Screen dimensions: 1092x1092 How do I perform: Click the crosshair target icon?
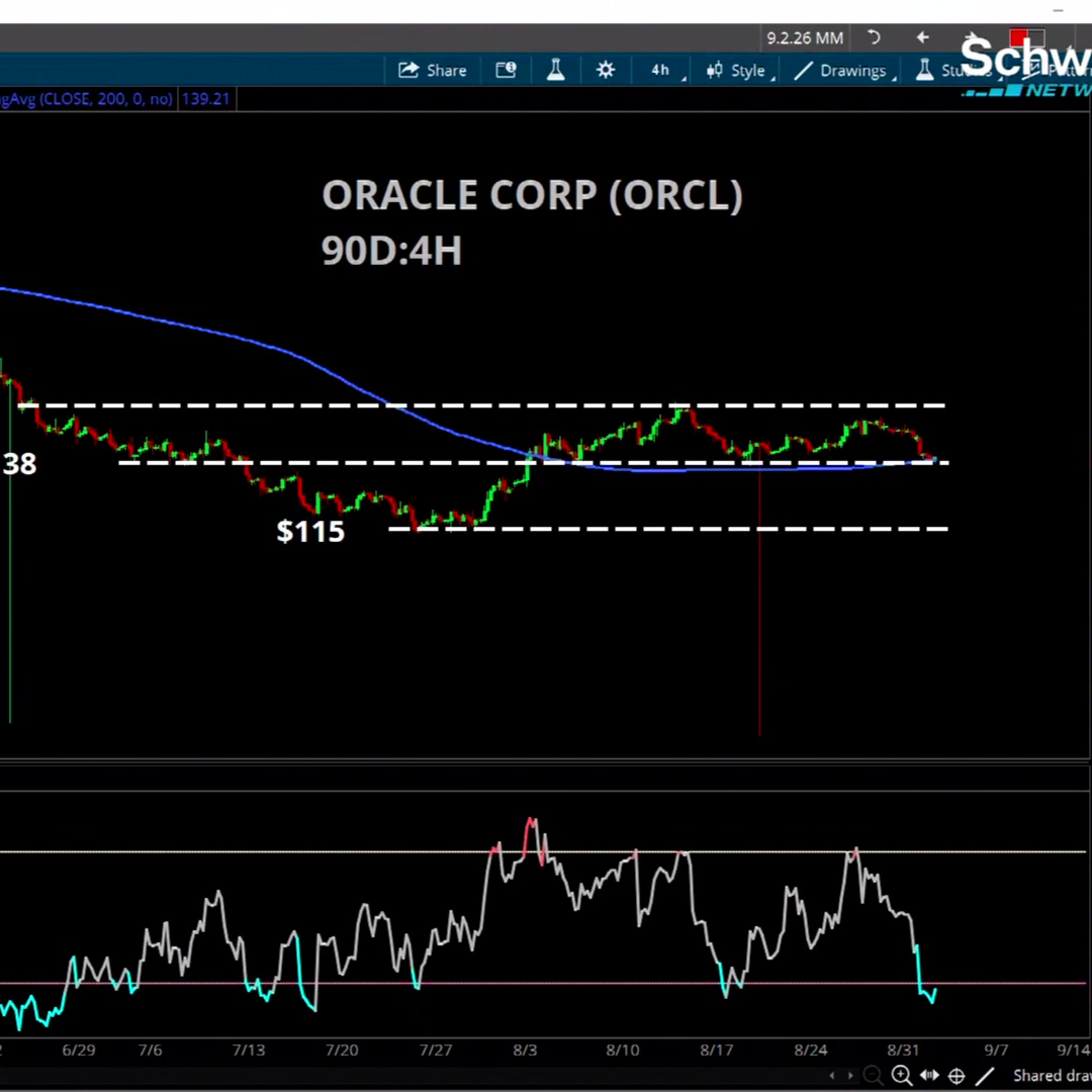[956, 1076]
